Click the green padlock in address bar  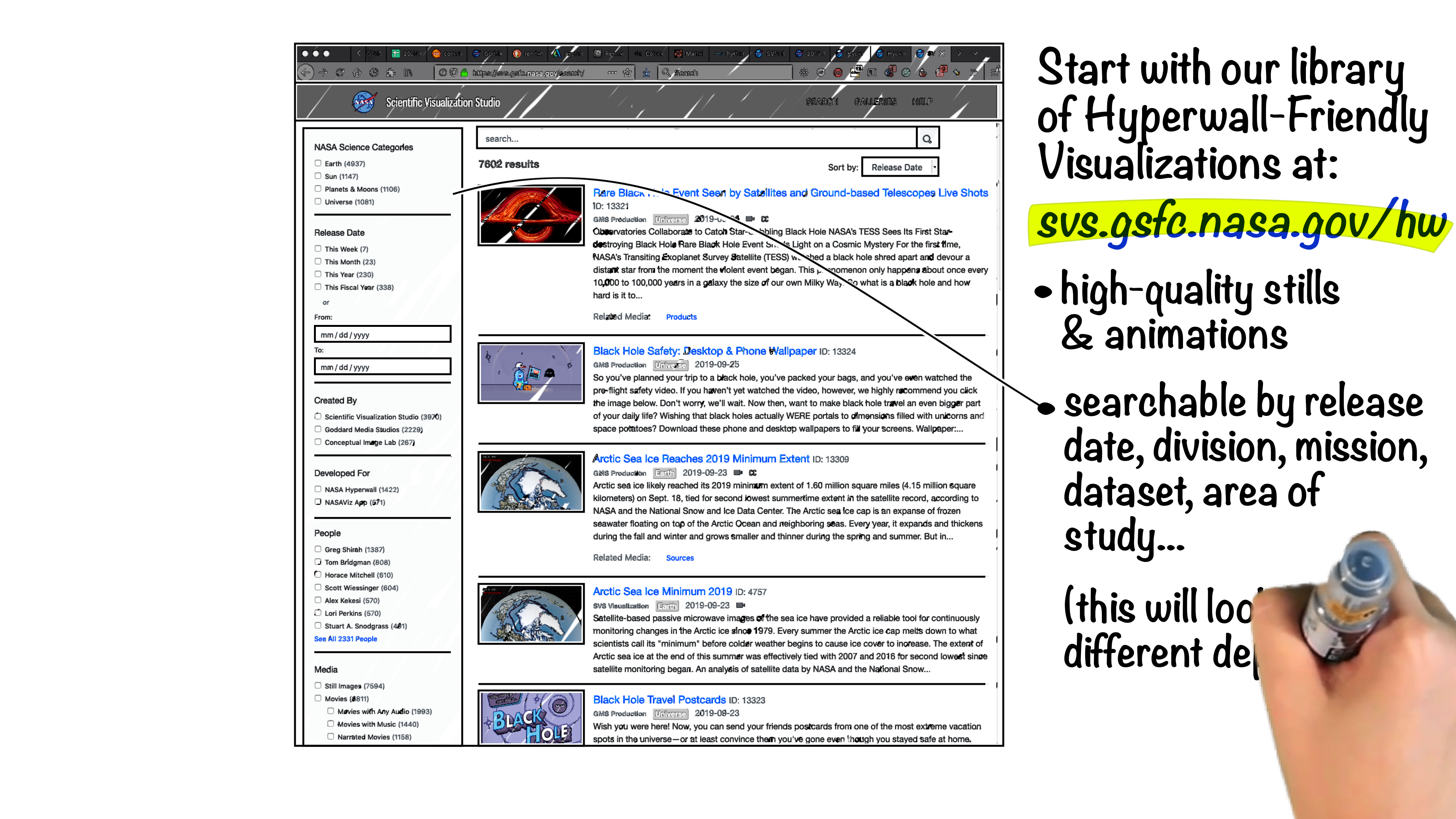[464, 72]
